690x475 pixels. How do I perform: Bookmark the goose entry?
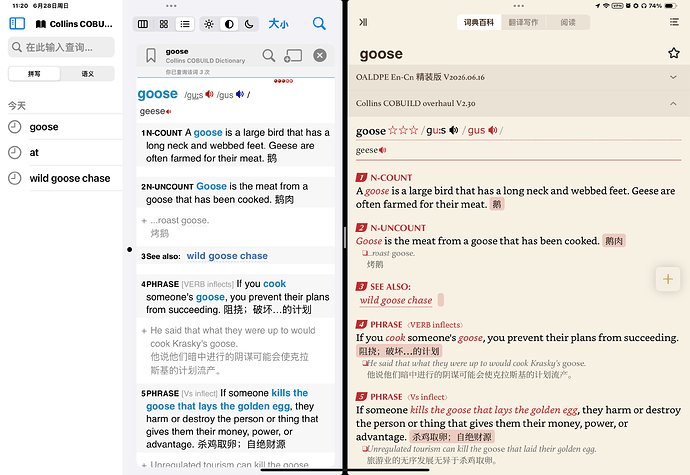151,55
